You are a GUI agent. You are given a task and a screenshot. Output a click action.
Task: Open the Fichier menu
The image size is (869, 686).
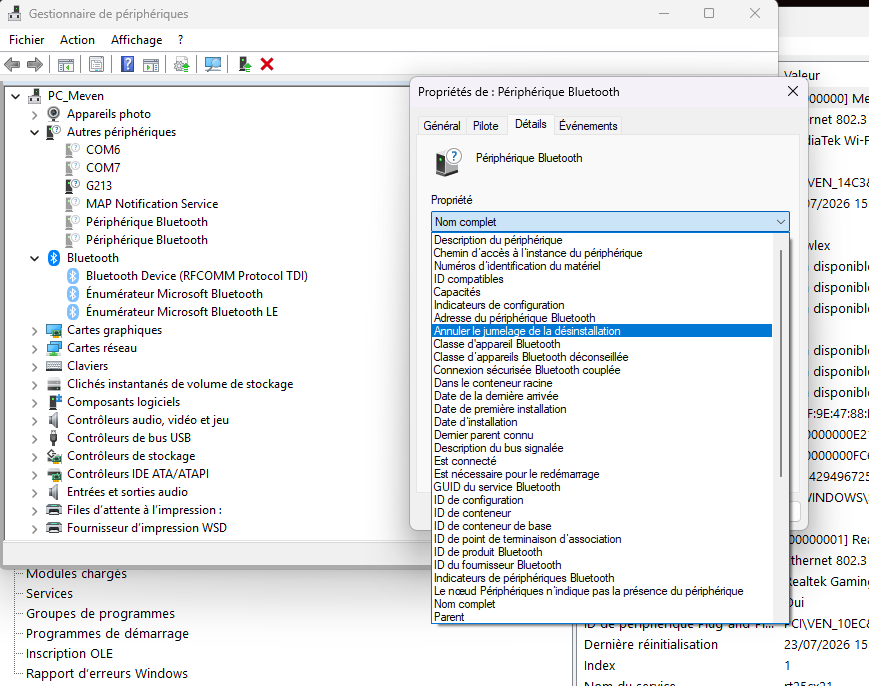27,40
